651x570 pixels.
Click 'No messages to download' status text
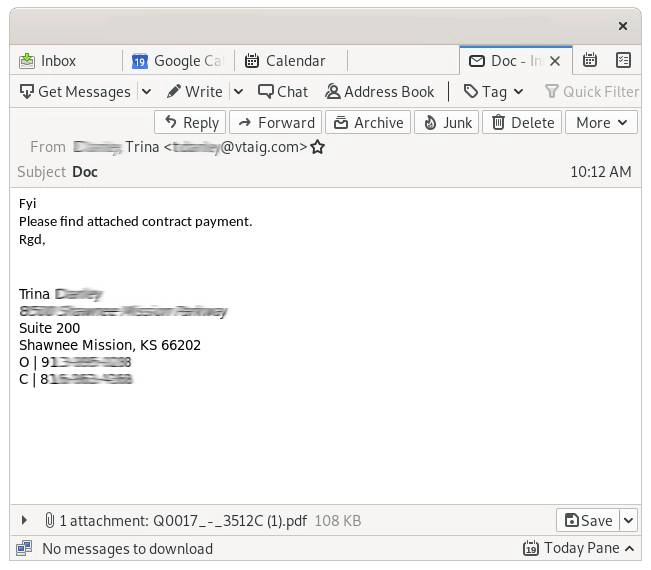[127, 549]
